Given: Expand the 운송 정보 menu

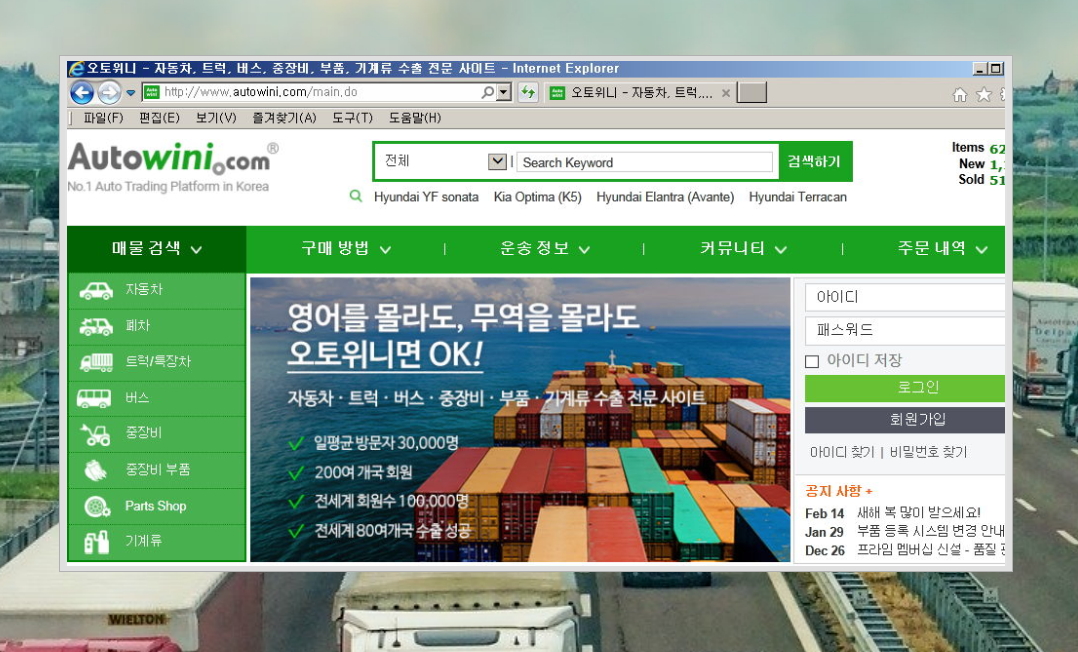Looking at the screenshot, I should [x=545, y=248].
